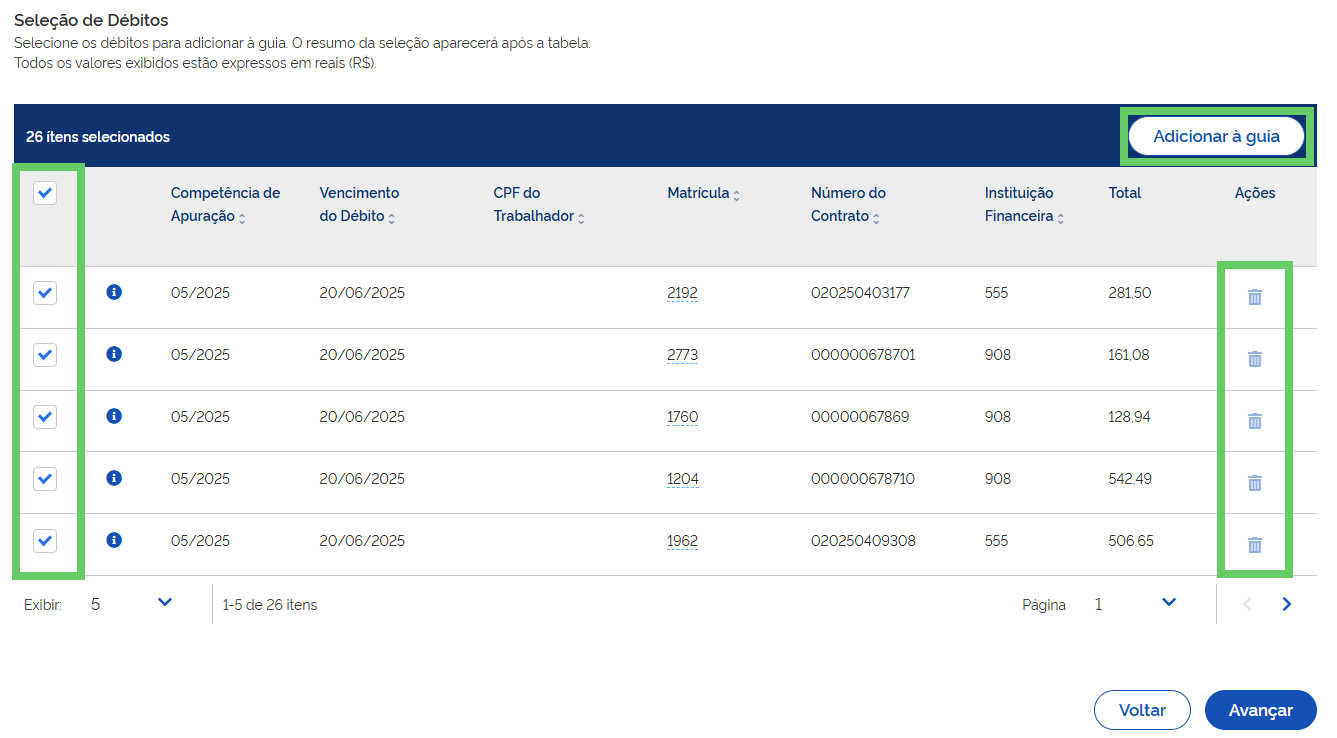The width and height of the screenshot is (1337, 738).
Task: Delete the debit with total 506,65
Action: click(1255, 545)
